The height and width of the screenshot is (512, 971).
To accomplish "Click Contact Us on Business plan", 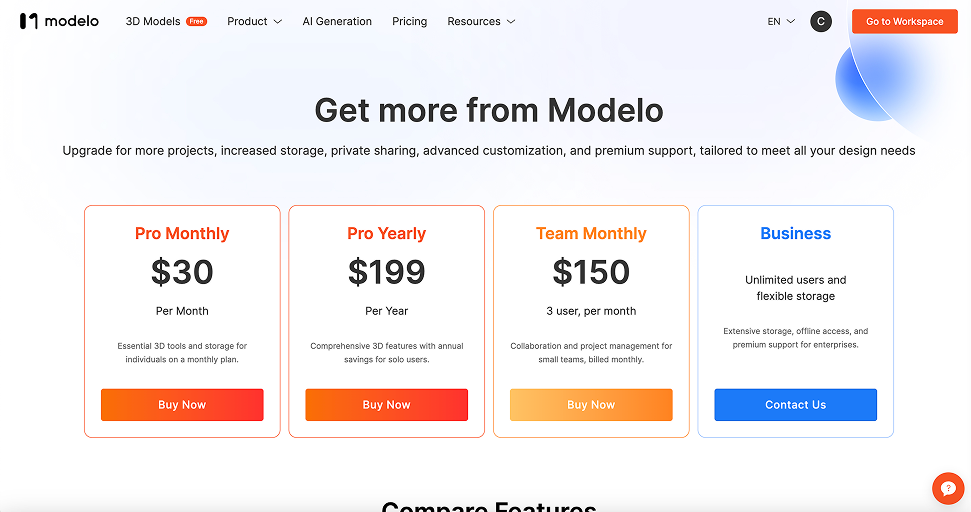I will pyautogui.click(x=795, y=405).
